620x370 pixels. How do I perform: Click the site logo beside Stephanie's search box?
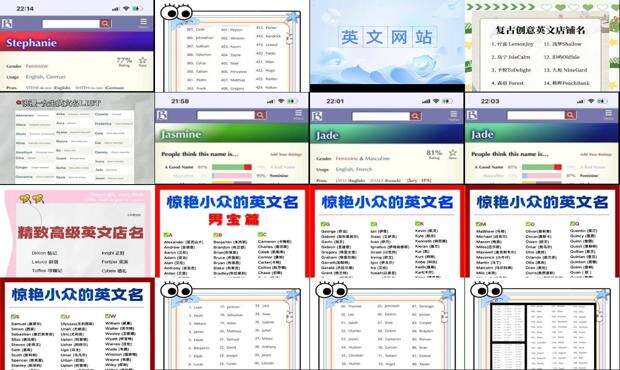coord(7,24)
